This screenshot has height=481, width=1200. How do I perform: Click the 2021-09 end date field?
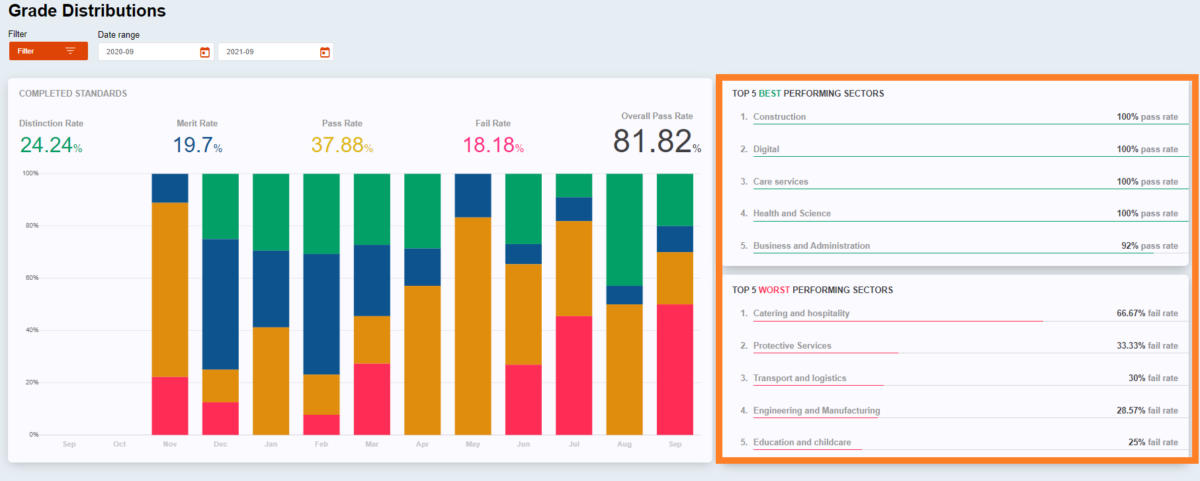click(x=265, y=52)
